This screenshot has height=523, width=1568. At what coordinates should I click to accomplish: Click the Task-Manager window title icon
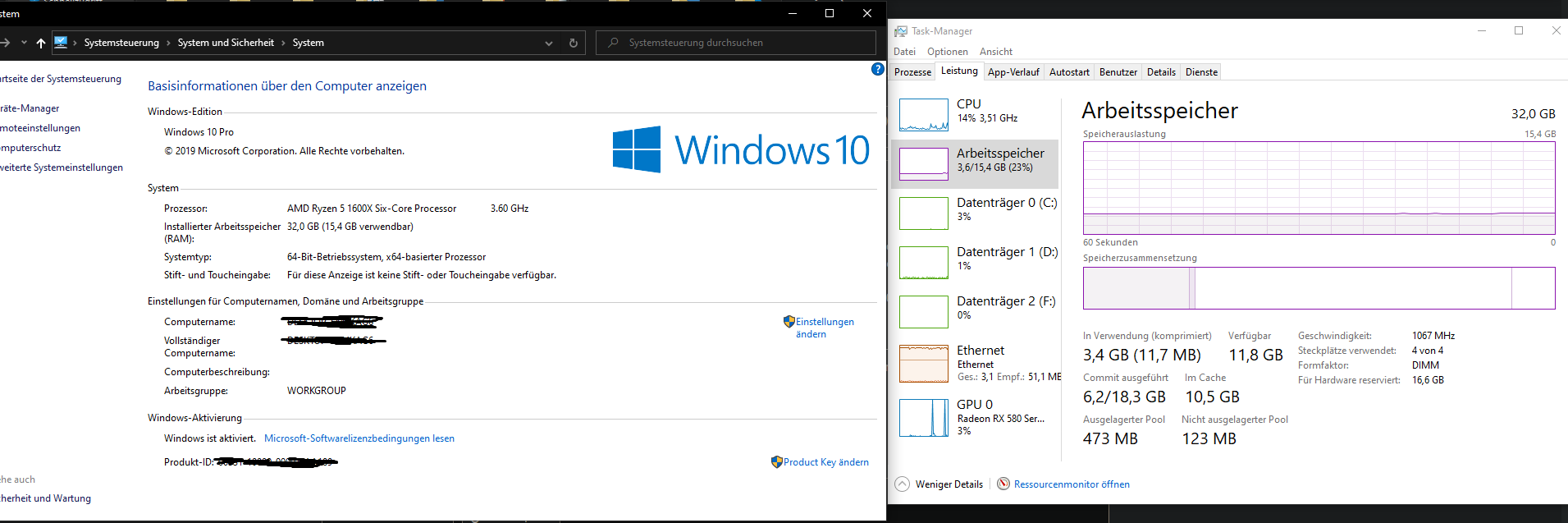(x=901, y=31)
